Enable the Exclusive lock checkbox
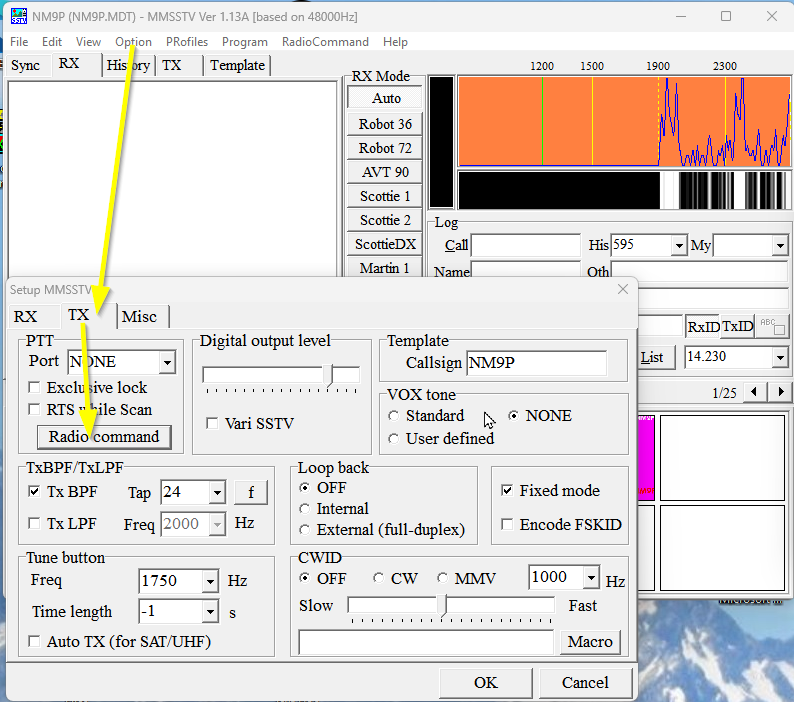This screenshot has height=702, width=794. (x=35, y=388)
